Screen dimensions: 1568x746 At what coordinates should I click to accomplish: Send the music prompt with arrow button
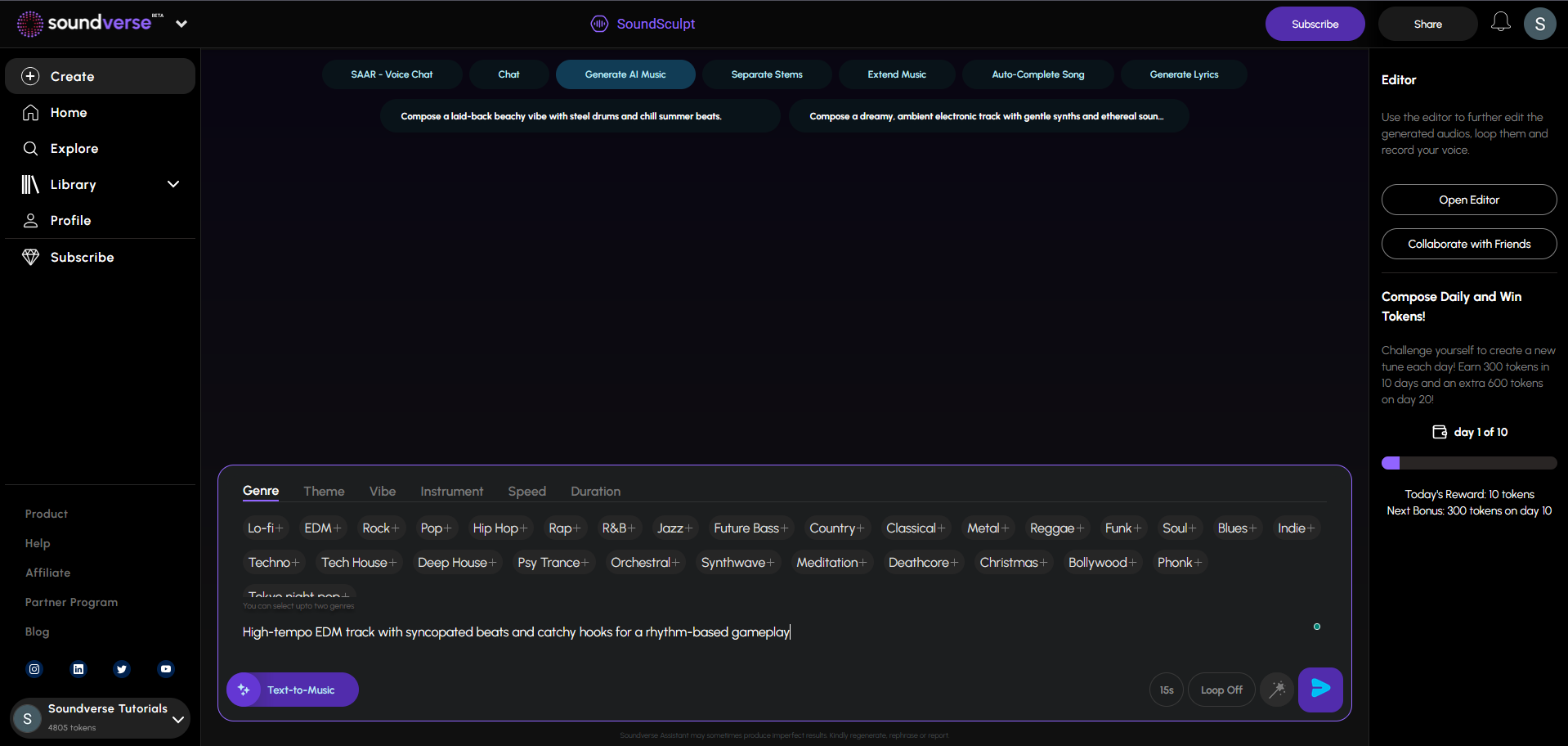1320,690
